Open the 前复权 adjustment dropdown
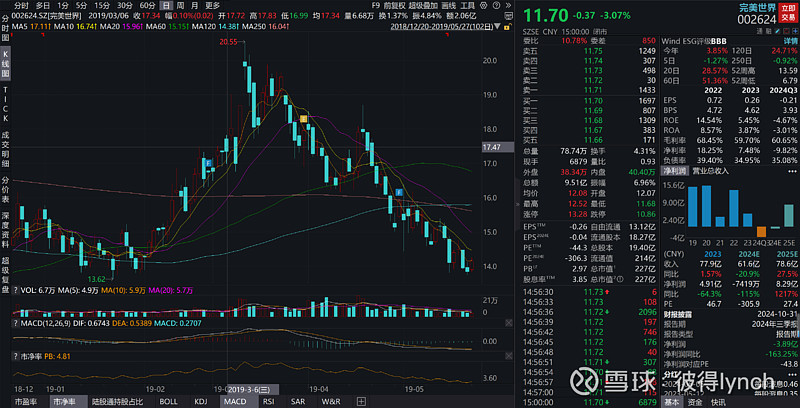This screenshot has height=408, width=800. click(x=395, y=6)
